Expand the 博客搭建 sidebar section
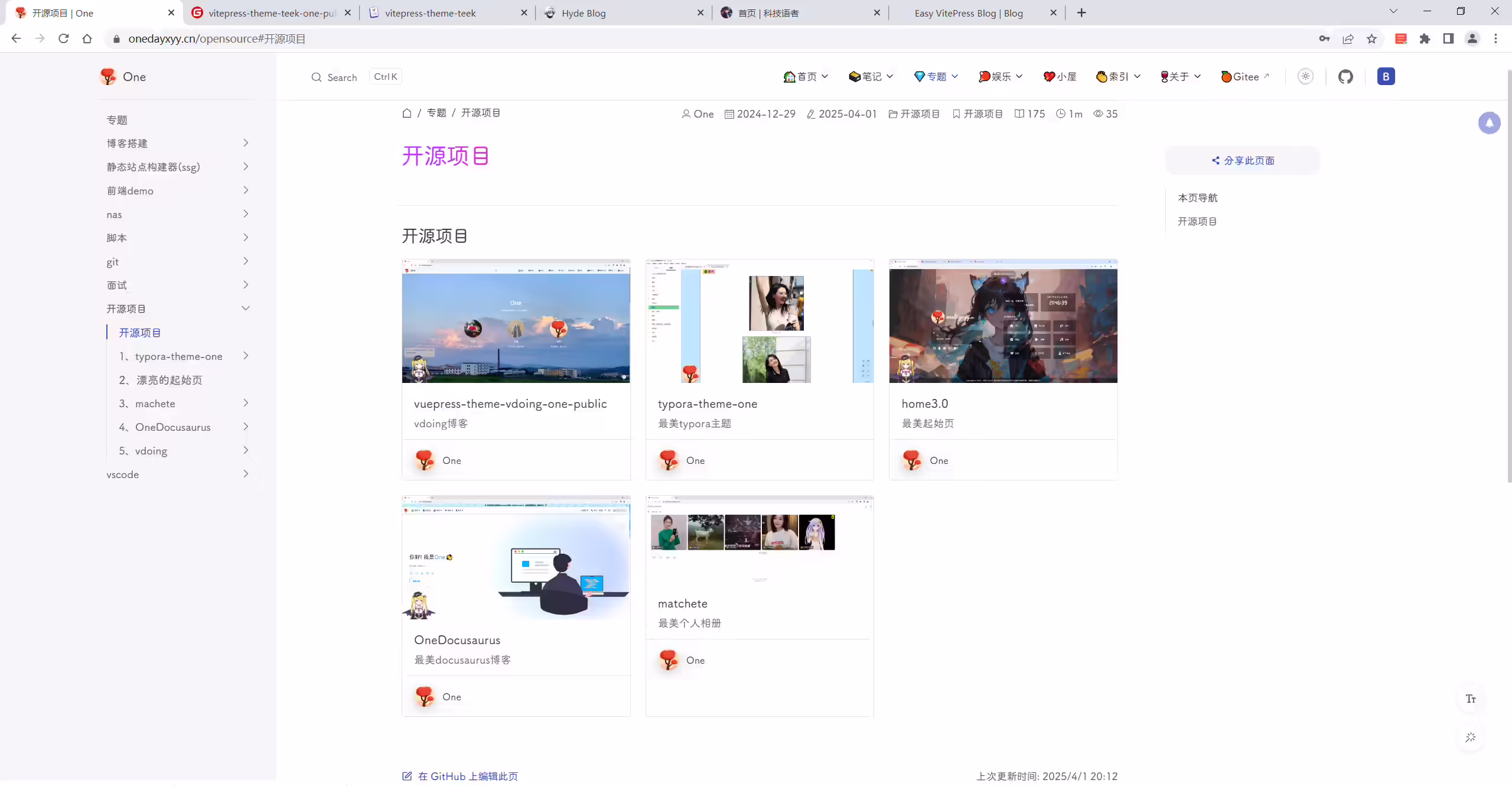This screenshot has height=786, width=1512. pyautogui.click(x=178, y=144)
